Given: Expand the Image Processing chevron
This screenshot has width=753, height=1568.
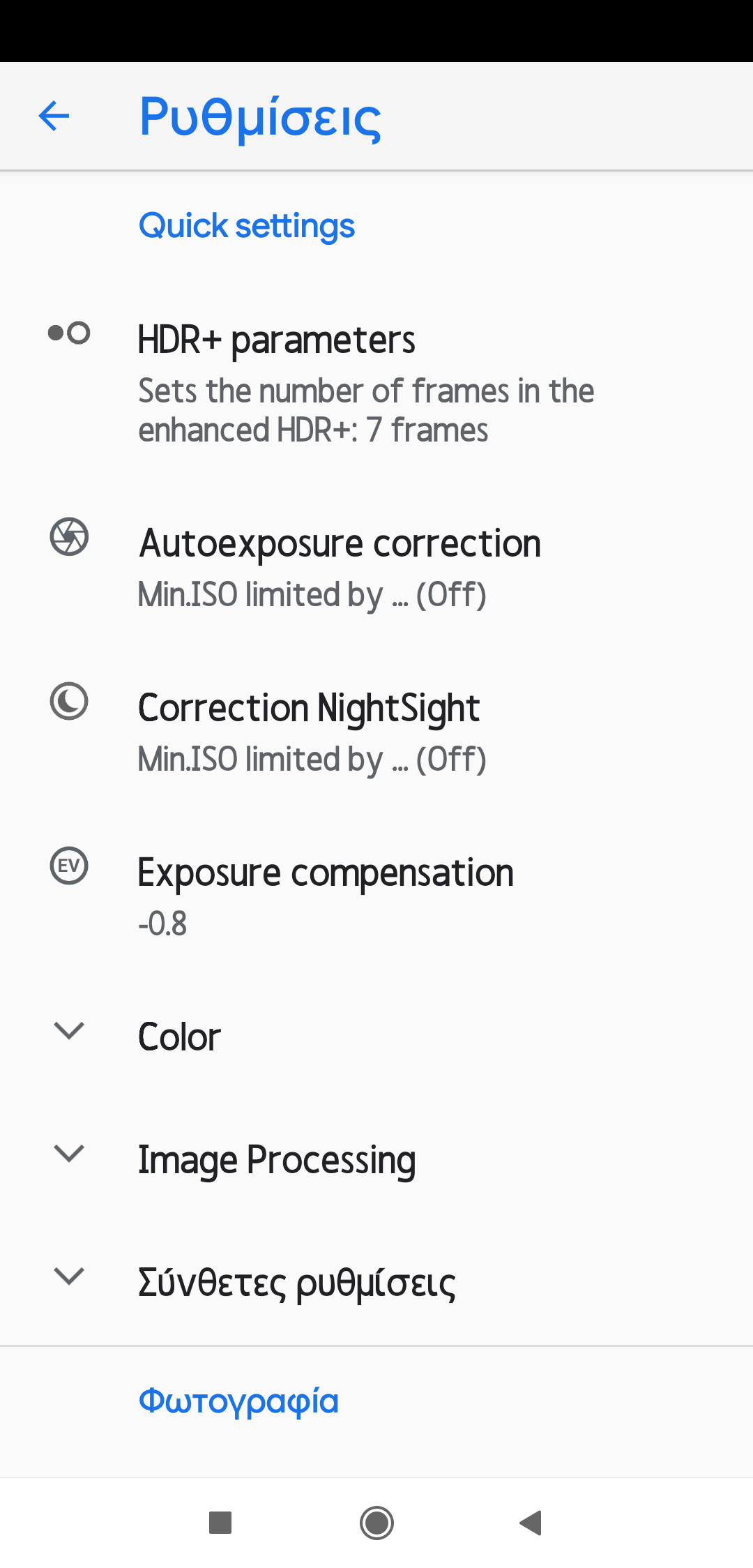Looking at the screenshot, I should (x=69, y=1153).
